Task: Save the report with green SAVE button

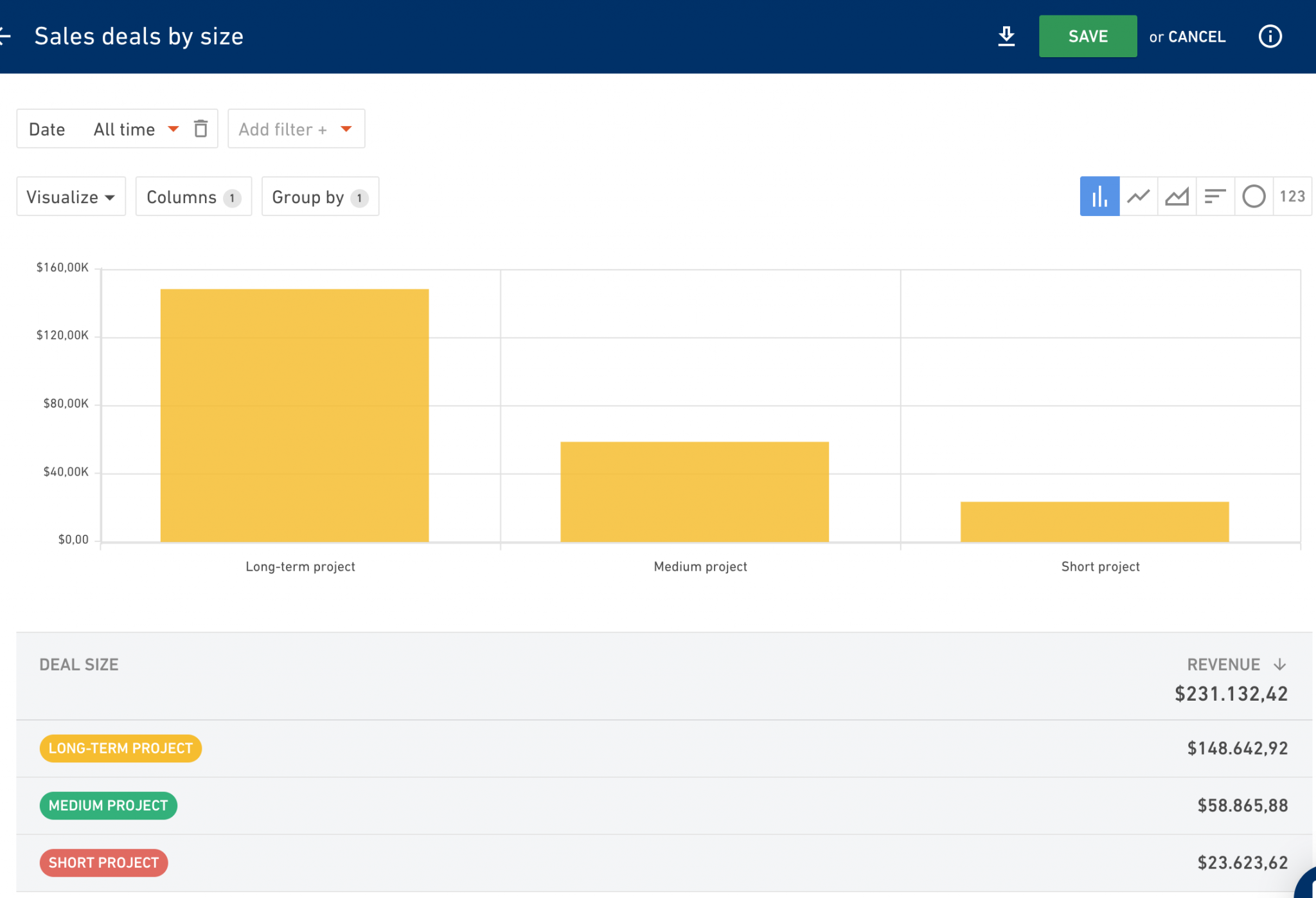Action: click(1088, 37)
